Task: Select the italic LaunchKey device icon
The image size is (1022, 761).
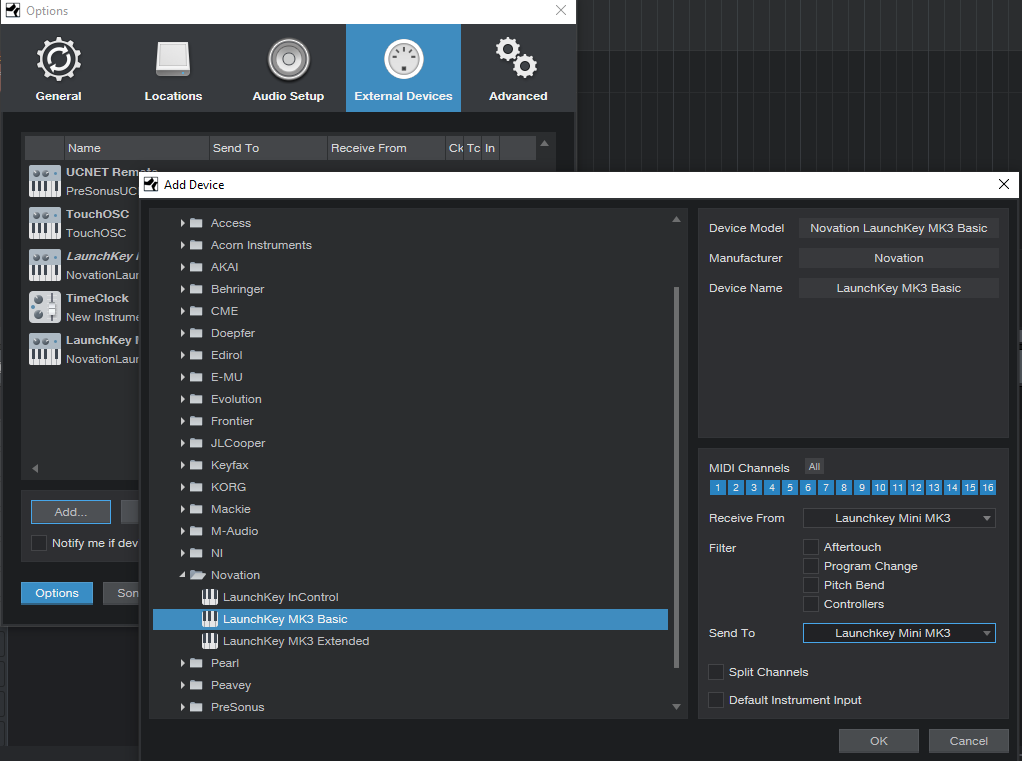Action: tap(45, 265)
